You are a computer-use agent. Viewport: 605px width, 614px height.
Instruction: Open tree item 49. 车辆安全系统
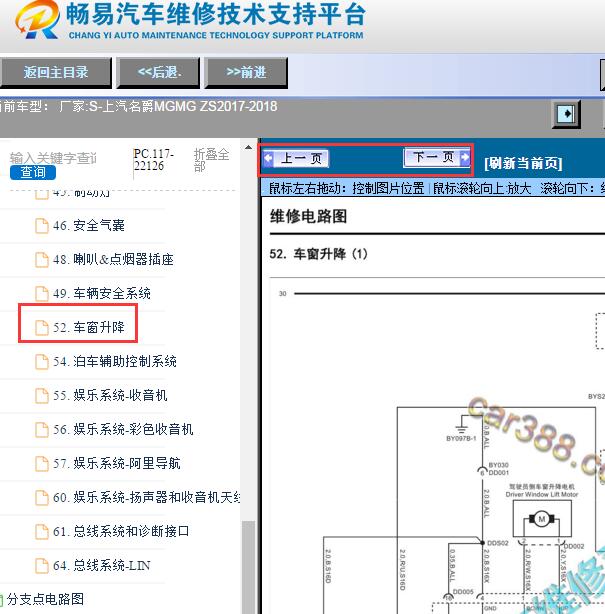tap(102, 293)
